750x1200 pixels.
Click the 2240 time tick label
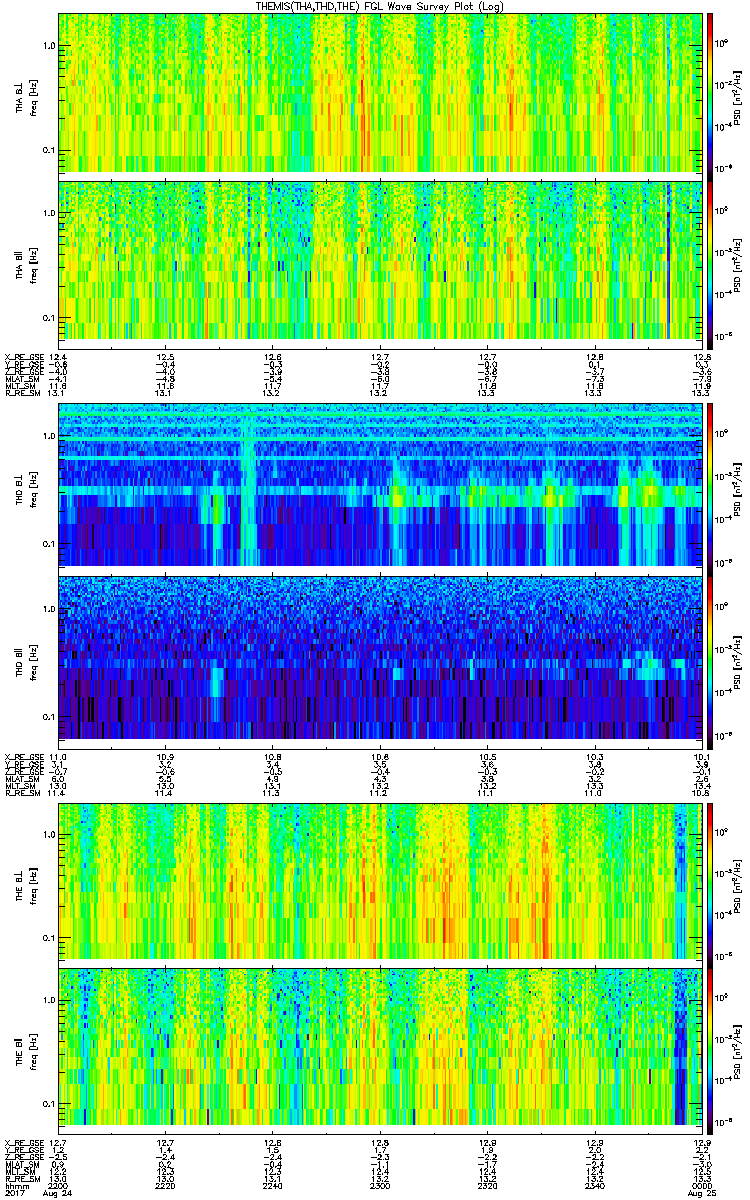click(272, 1185)
